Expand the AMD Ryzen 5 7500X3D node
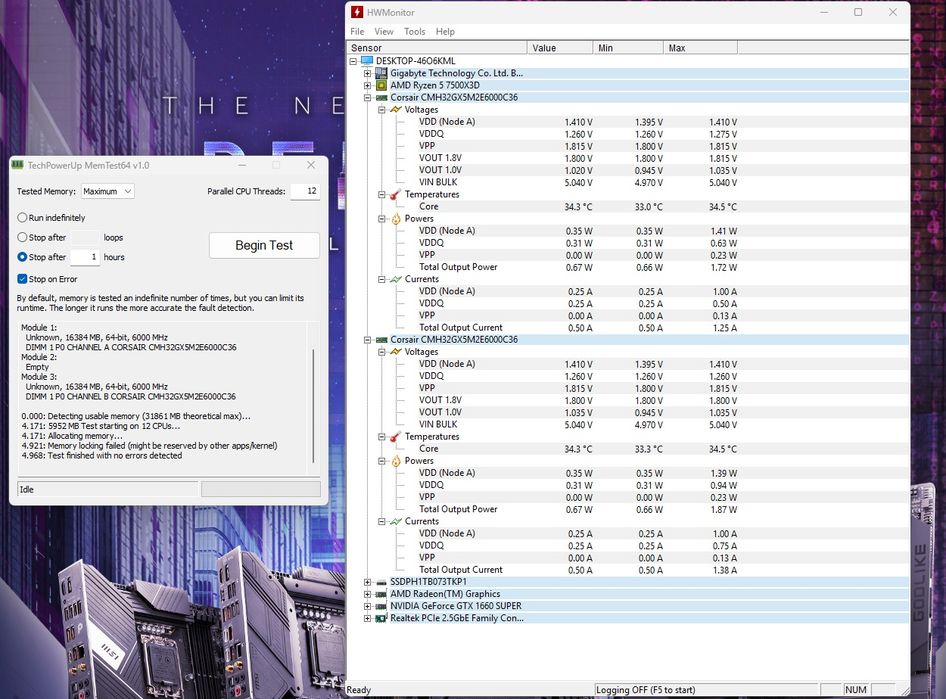This screenshot has height=699, width=946. coord(367,85)
